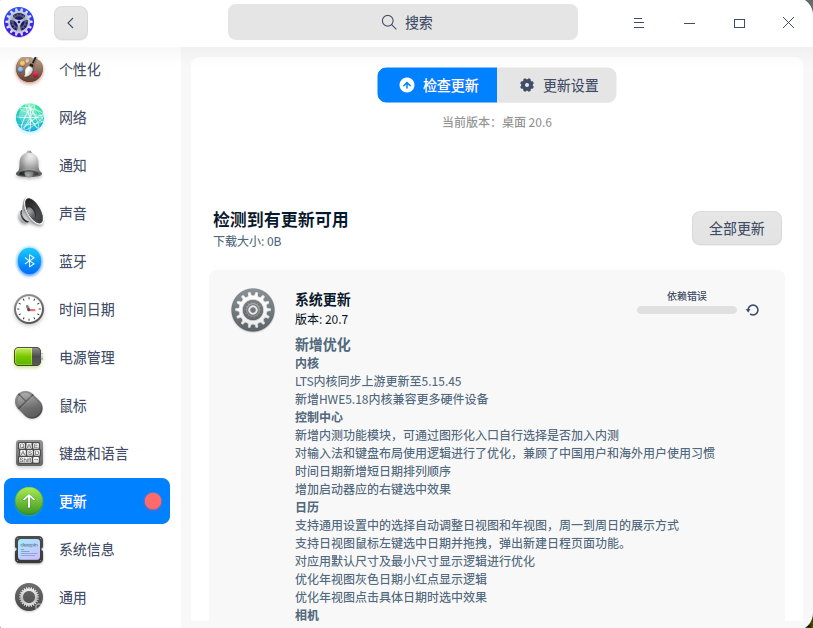Select 电源管理 in the sidebar
The image size is (813, 628).
click(87, 358)
